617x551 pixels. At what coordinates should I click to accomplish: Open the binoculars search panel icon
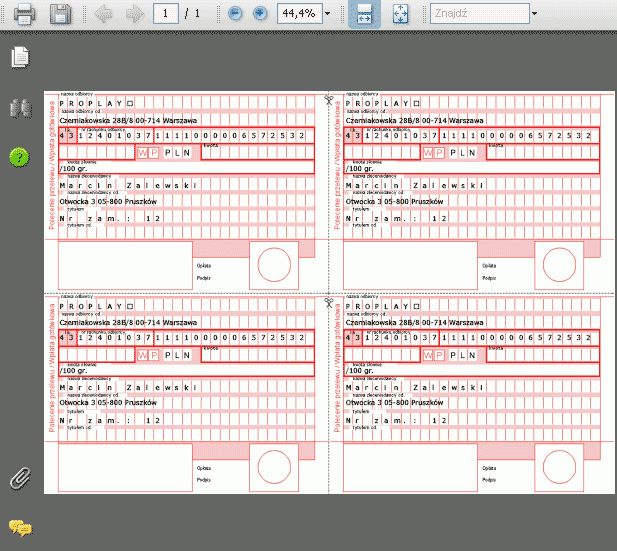20,108
